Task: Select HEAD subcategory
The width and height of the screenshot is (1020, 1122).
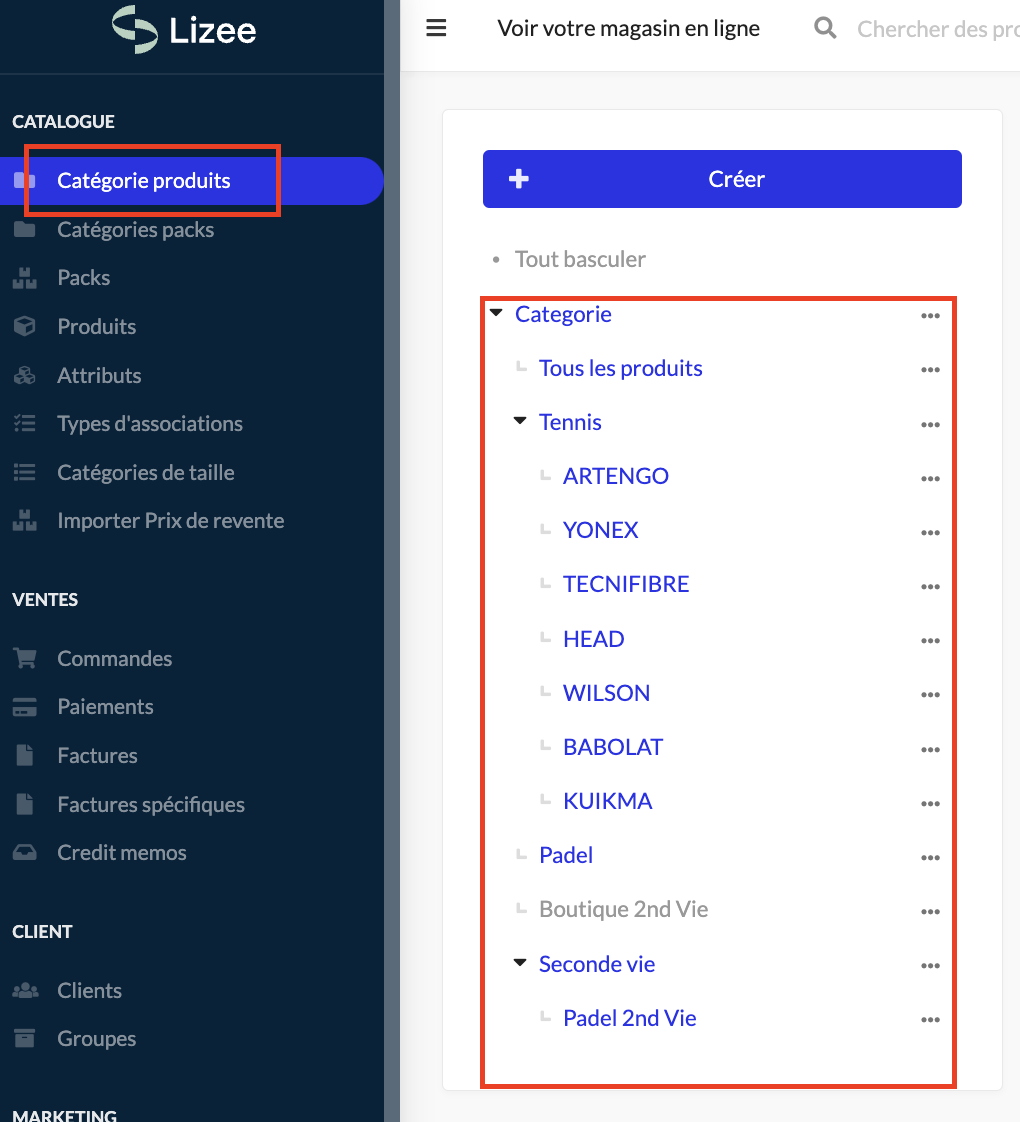Action: [593, 639]
